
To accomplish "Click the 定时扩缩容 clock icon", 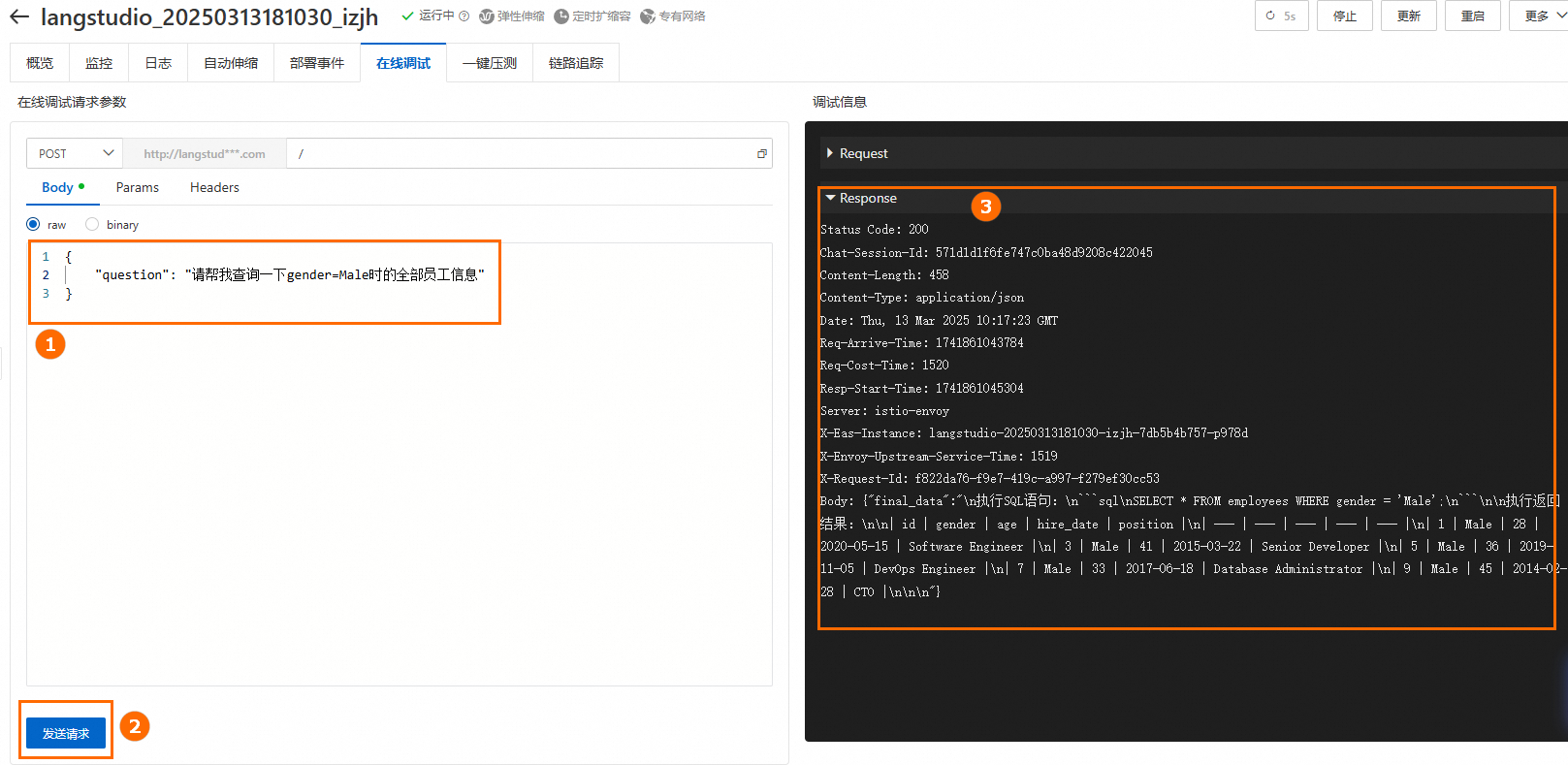I will pos(561,16).
